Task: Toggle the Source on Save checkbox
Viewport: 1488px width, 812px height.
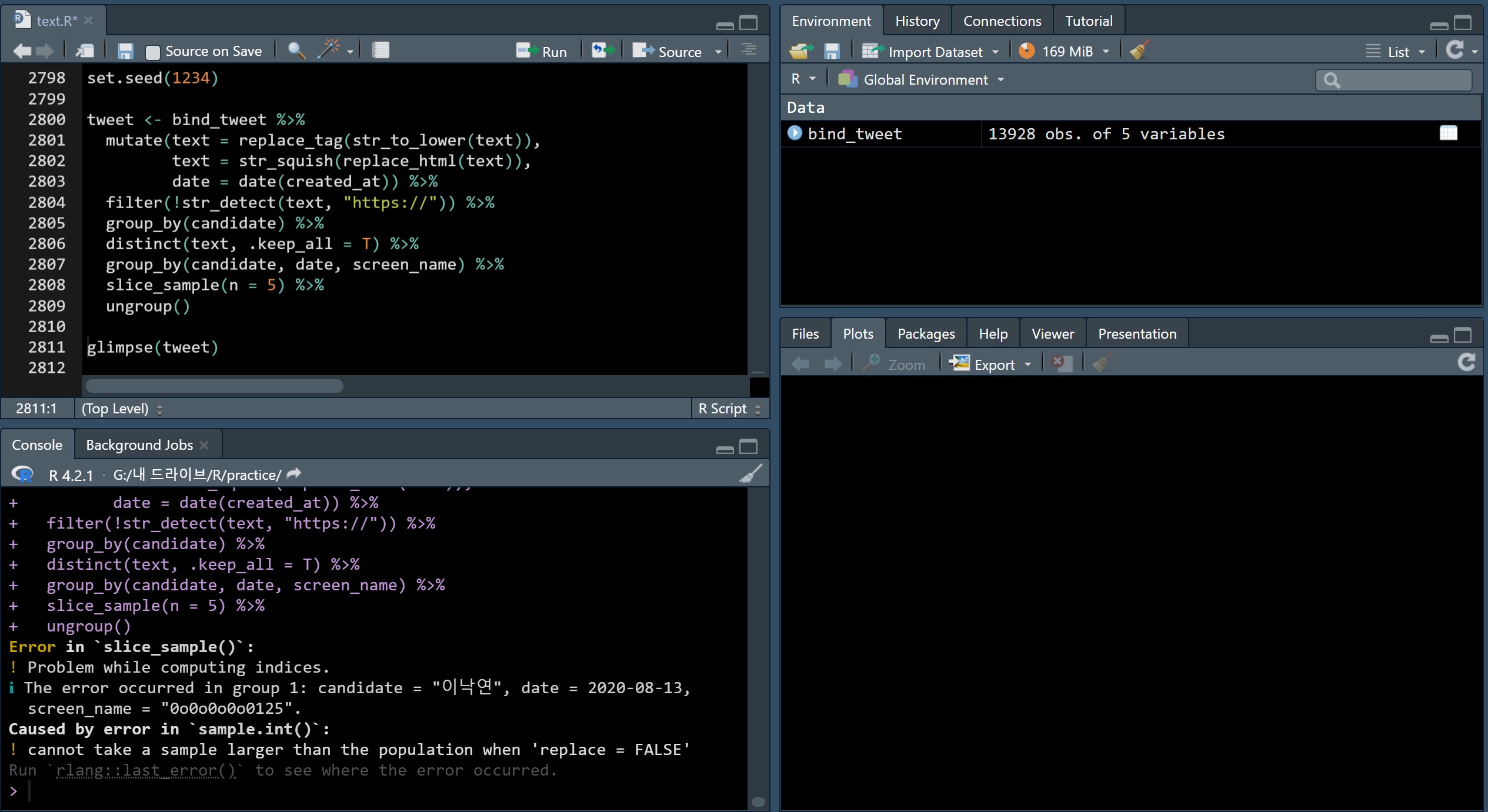Action: coord(153,52)
